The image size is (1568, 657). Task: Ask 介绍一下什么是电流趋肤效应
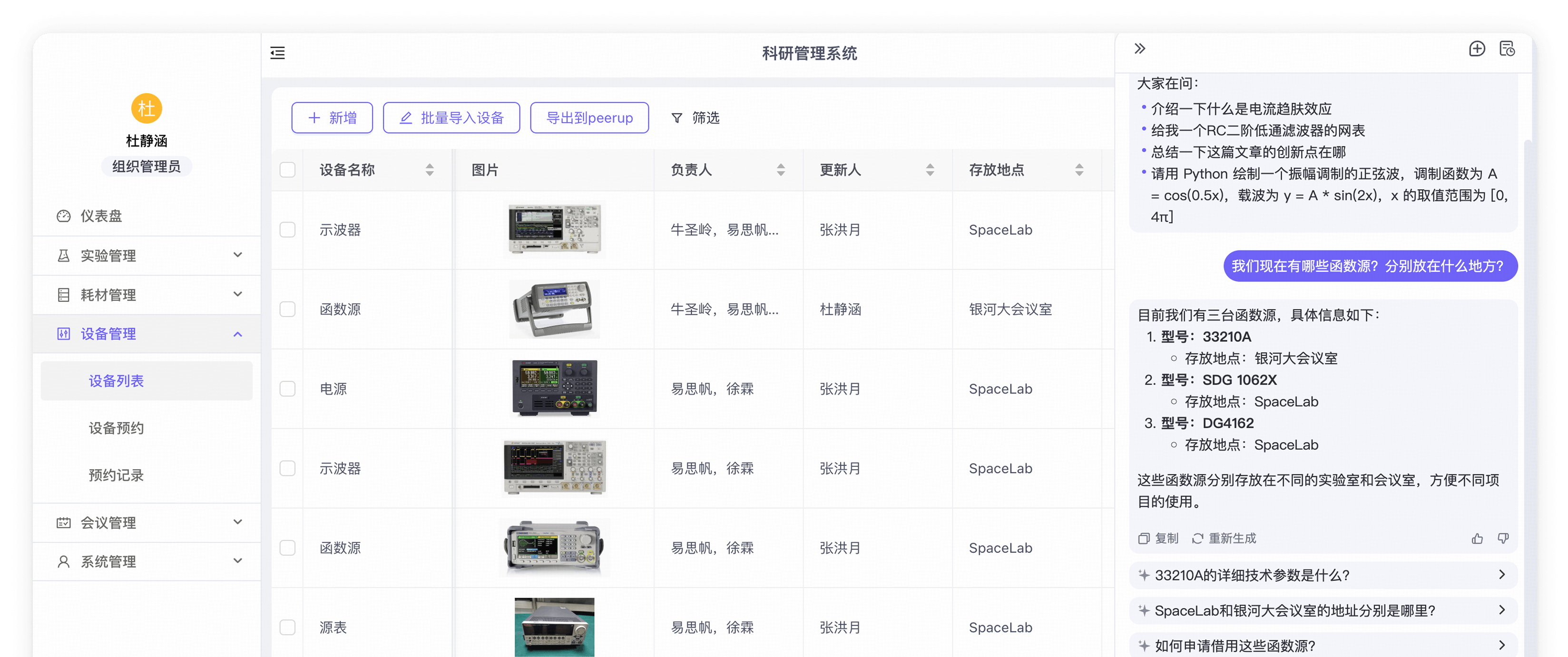[x=1241, y=109]
